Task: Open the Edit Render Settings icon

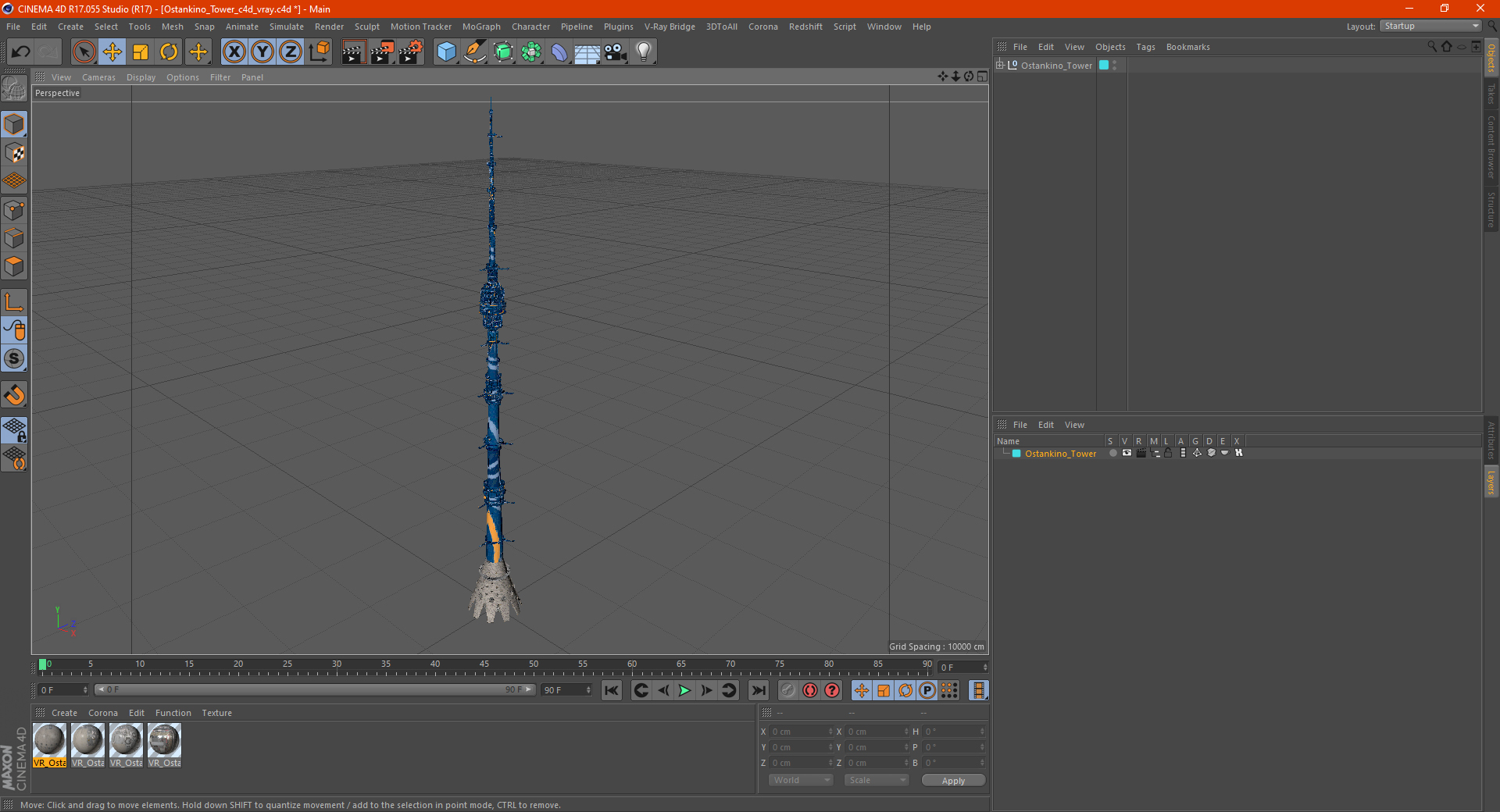Action: point(411,52)
